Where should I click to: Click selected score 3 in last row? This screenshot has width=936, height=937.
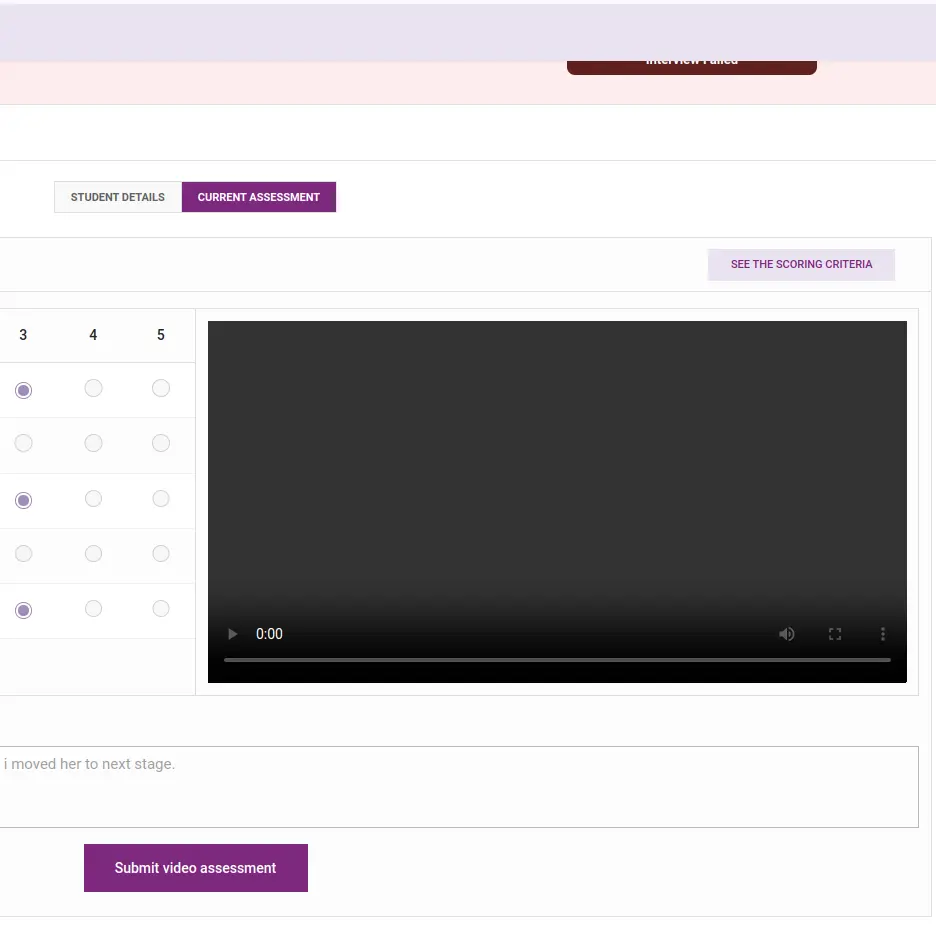coord(24,610)
